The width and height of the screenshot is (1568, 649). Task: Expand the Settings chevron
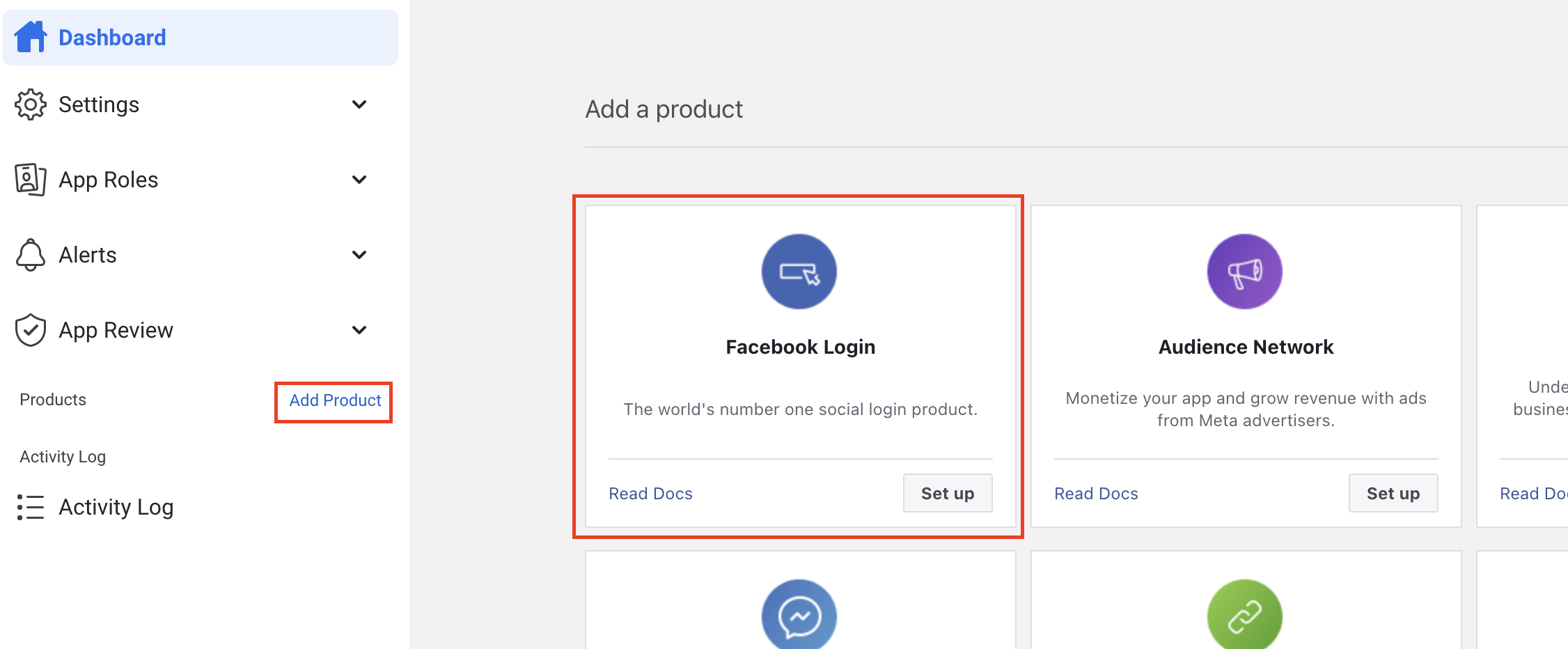click(359, 104)
